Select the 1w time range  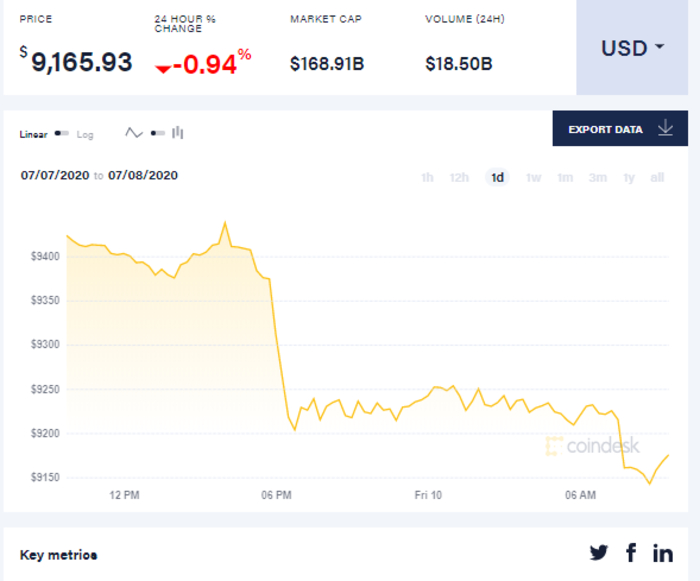pyautogui.click(x=533, y=178)
